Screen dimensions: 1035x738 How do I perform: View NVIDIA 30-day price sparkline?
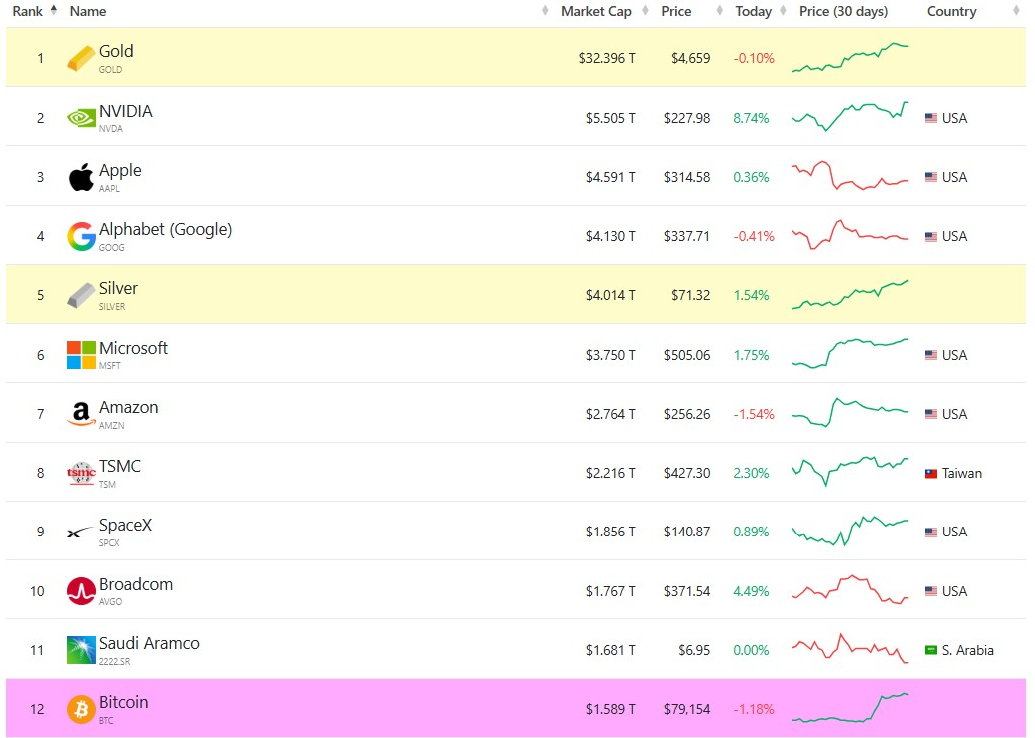pyautogui.click(x=850, y=117)
